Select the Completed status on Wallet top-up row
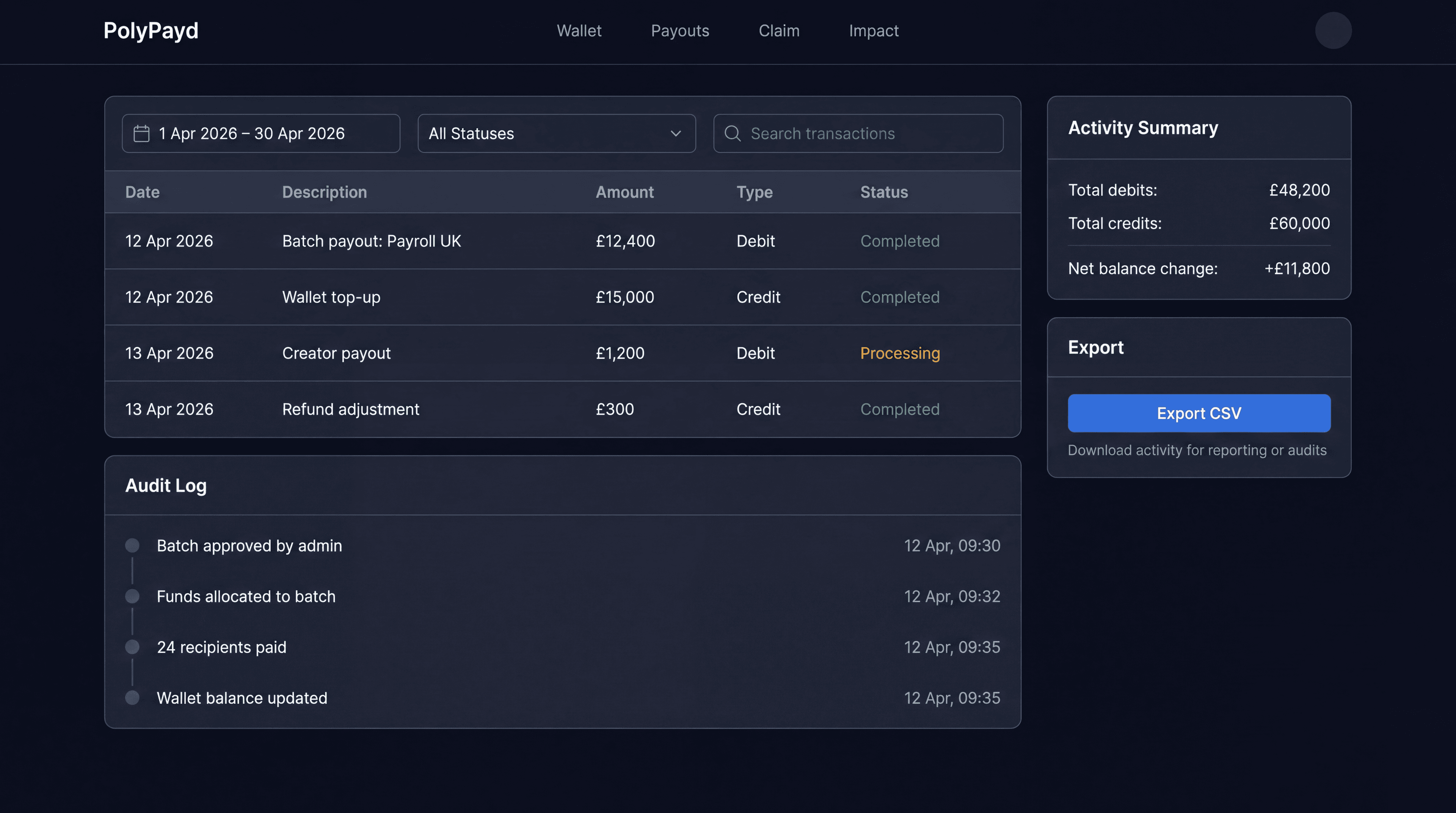The width and height of the screenshot is (1456, 813). click(899, 297)
